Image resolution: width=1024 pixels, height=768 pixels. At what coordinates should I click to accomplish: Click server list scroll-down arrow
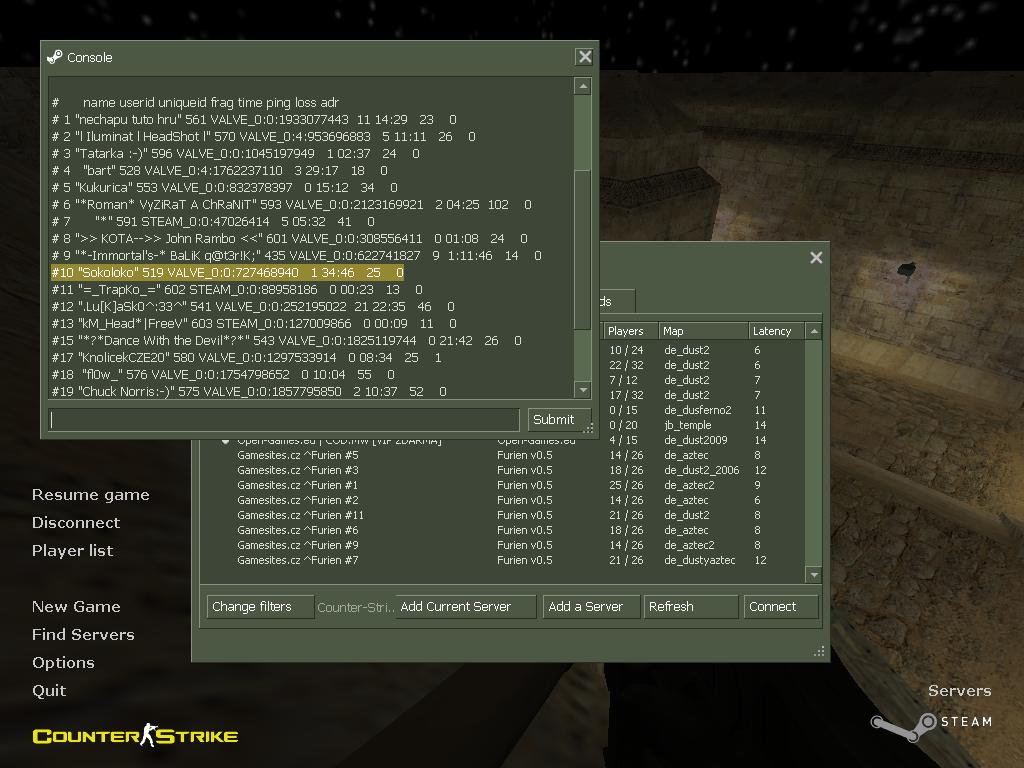pos(814,575)
